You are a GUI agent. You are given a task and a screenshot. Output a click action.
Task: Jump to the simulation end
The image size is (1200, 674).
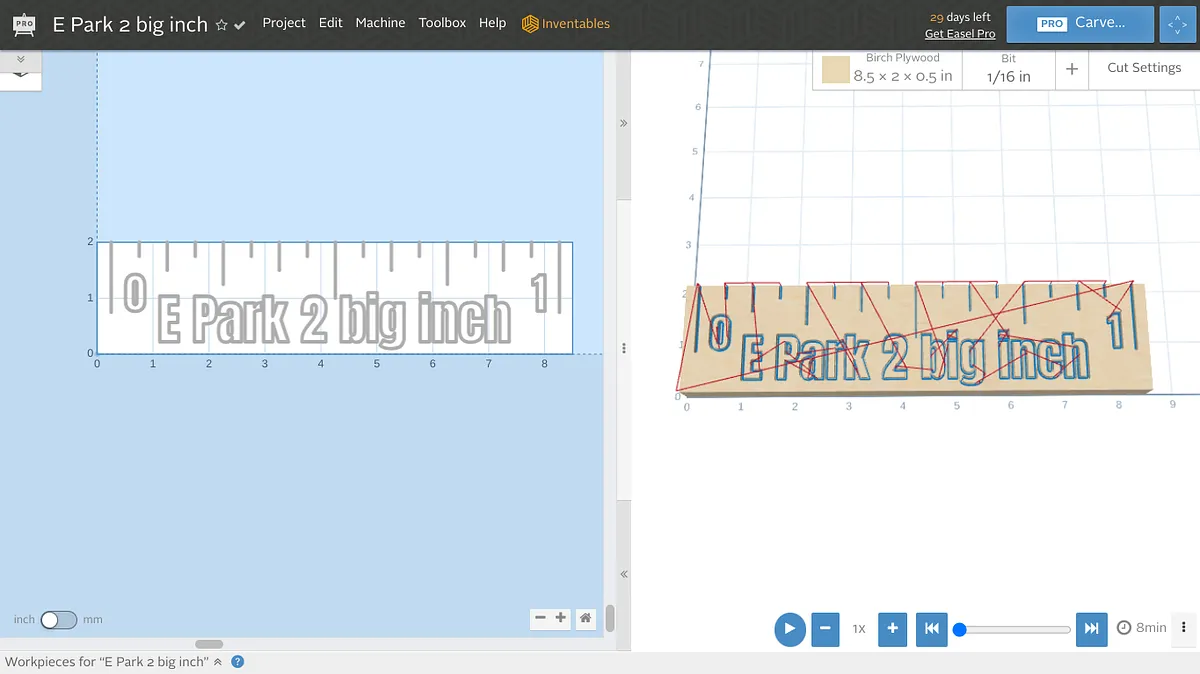(1091, 628)
